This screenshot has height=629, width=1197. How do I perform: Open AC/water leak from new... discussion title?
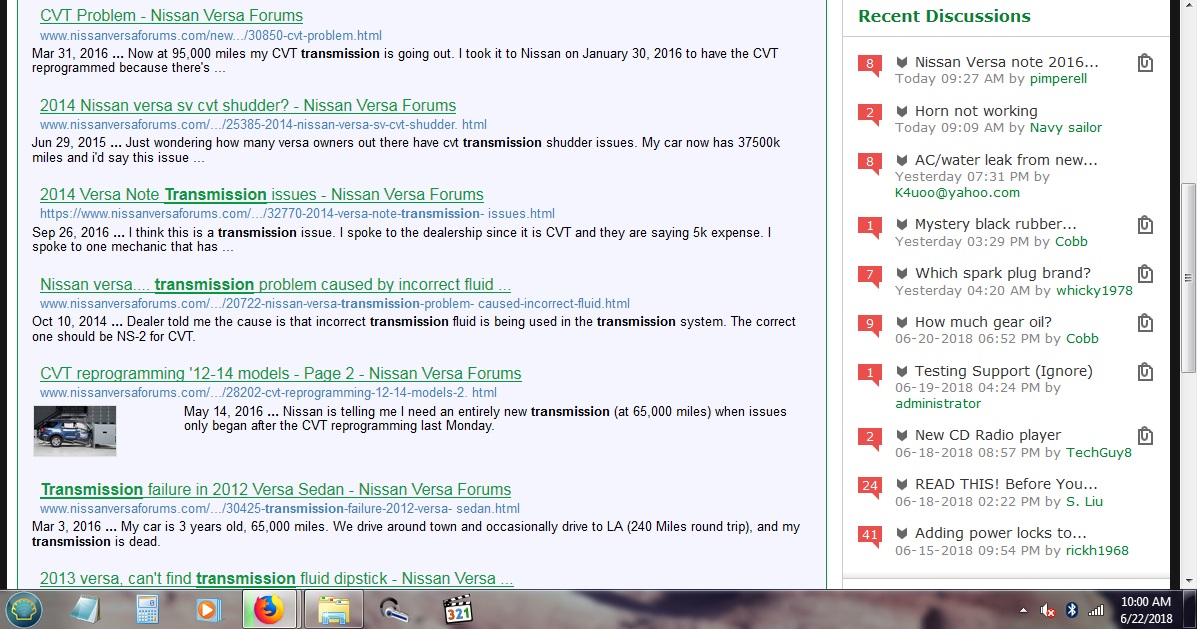1006,160
